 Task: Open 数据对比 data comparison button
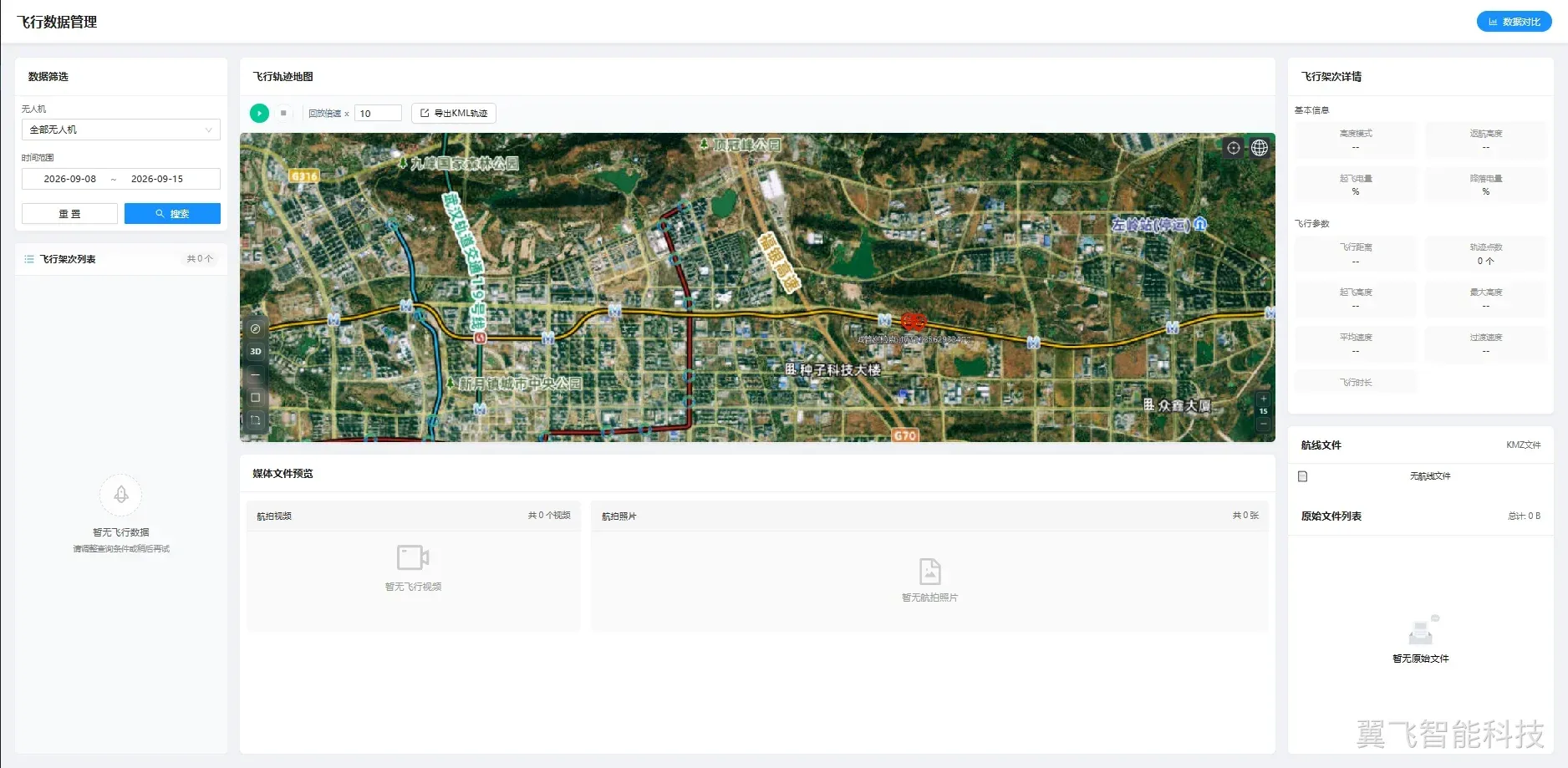click(x=1514, y=22)
